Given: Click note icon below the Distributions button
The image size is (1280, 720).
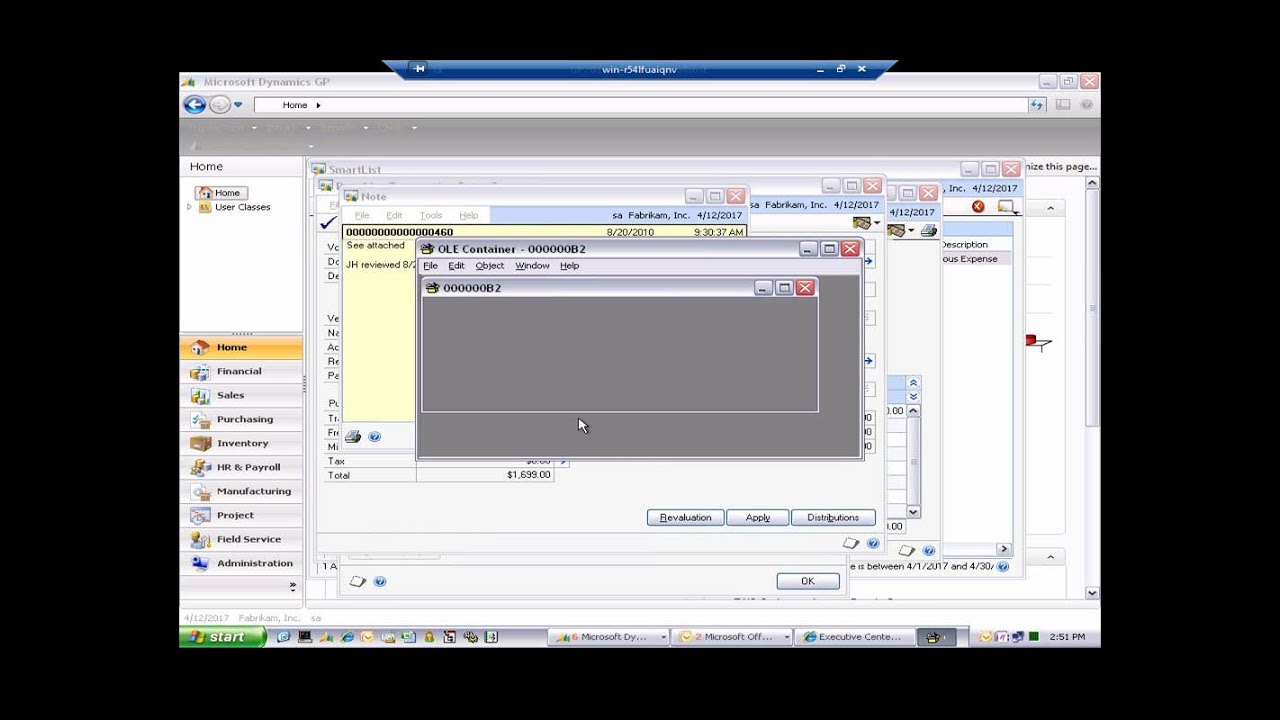Looking at the screenshot, I should click(851, 543).
